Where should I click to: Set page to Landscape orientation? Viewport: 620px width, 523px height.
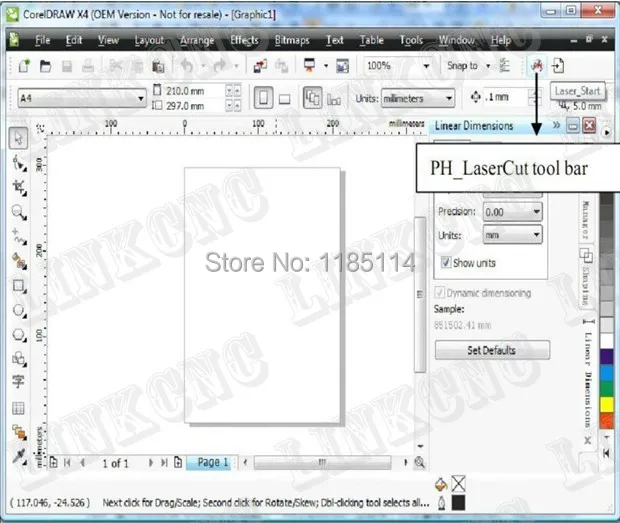click(285, 98)
